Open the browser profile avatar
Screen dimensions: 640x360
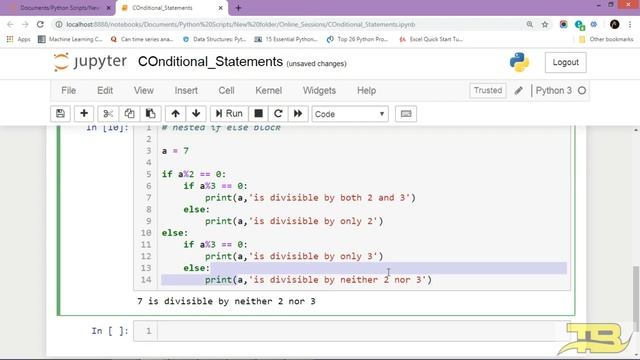point(615,24)
